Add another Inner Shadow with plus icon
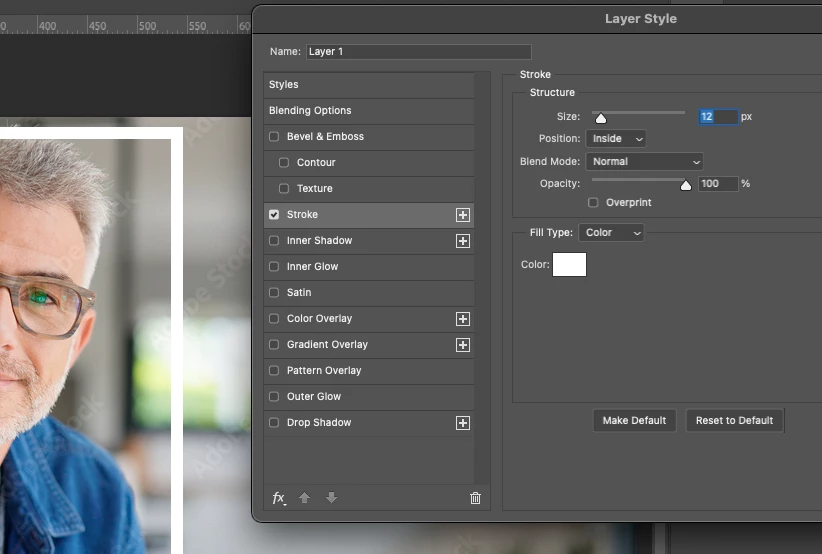Screen dimensions: 822x554 pos(462,241)
